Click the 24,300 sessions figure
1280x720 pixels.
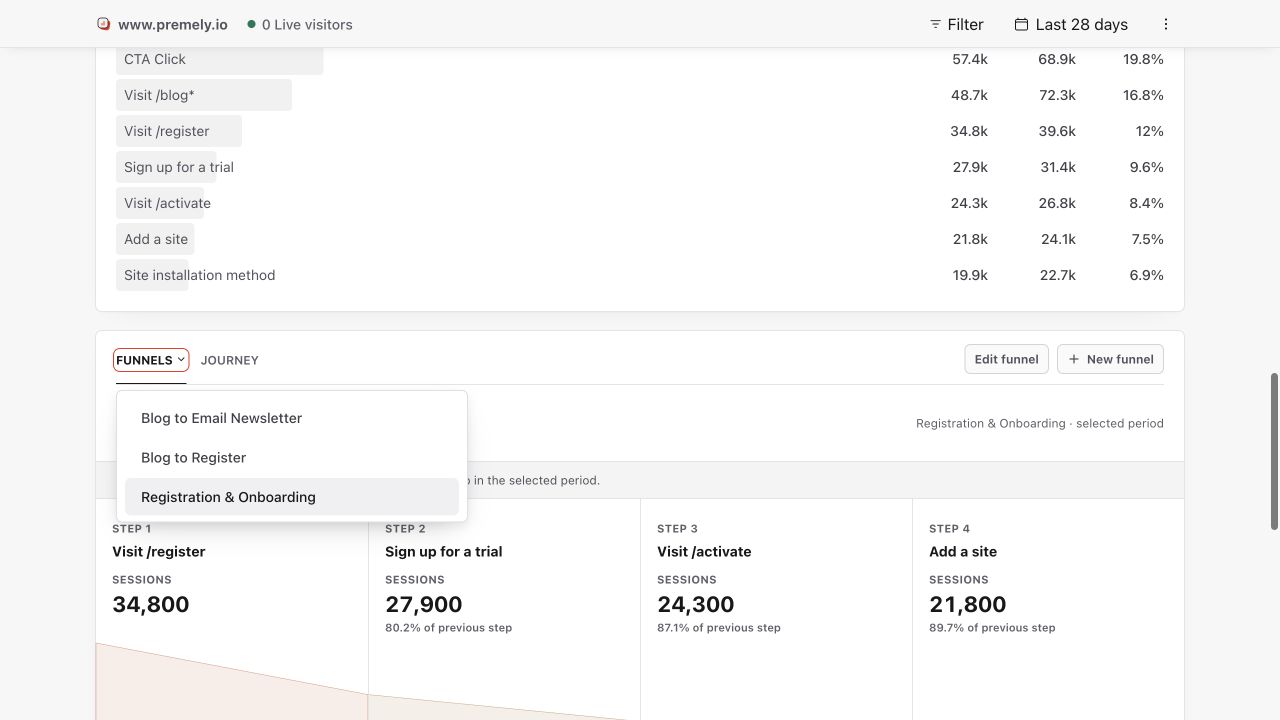[x=696, y=604]
